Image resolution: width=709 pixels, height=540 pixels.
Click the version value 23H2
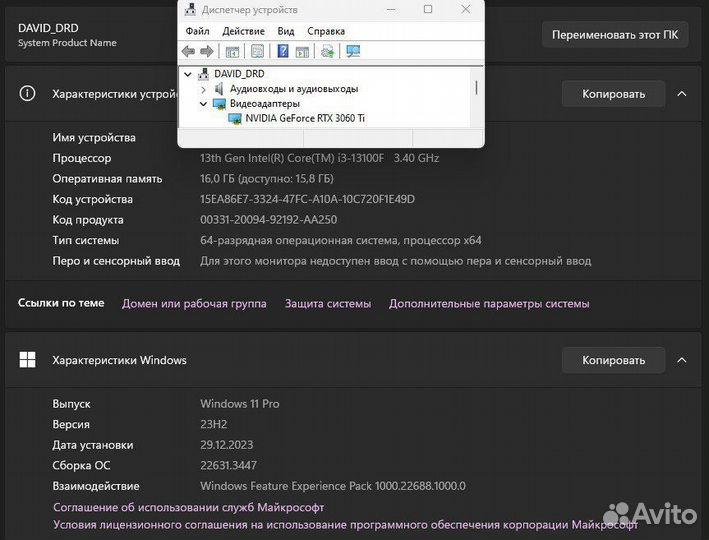pyautogui.click(x=213, y=424)
